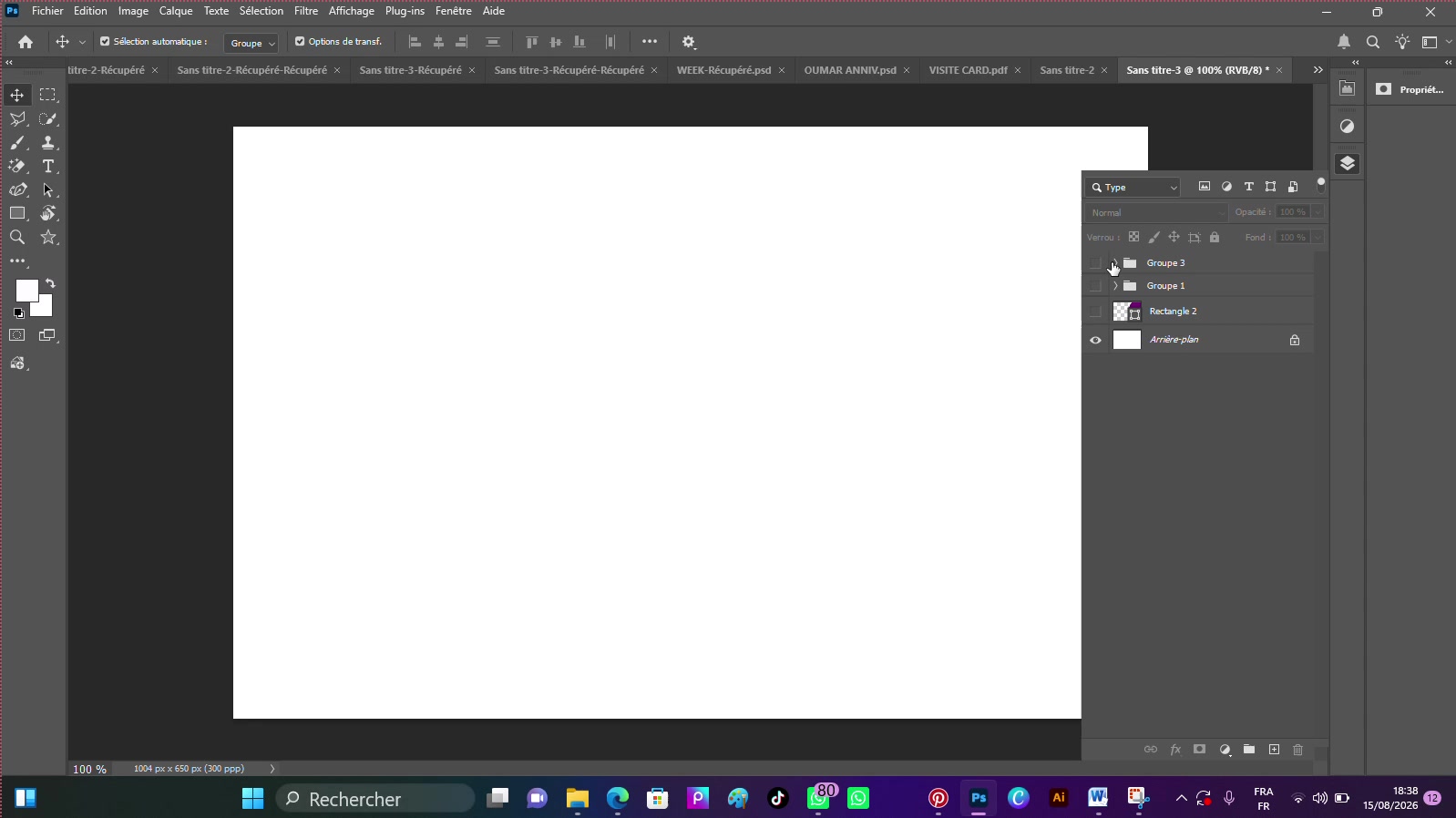Choose the Quick Selection brush tool
The height and width of the screenshot is (818, 1456).
pos(48,119)
